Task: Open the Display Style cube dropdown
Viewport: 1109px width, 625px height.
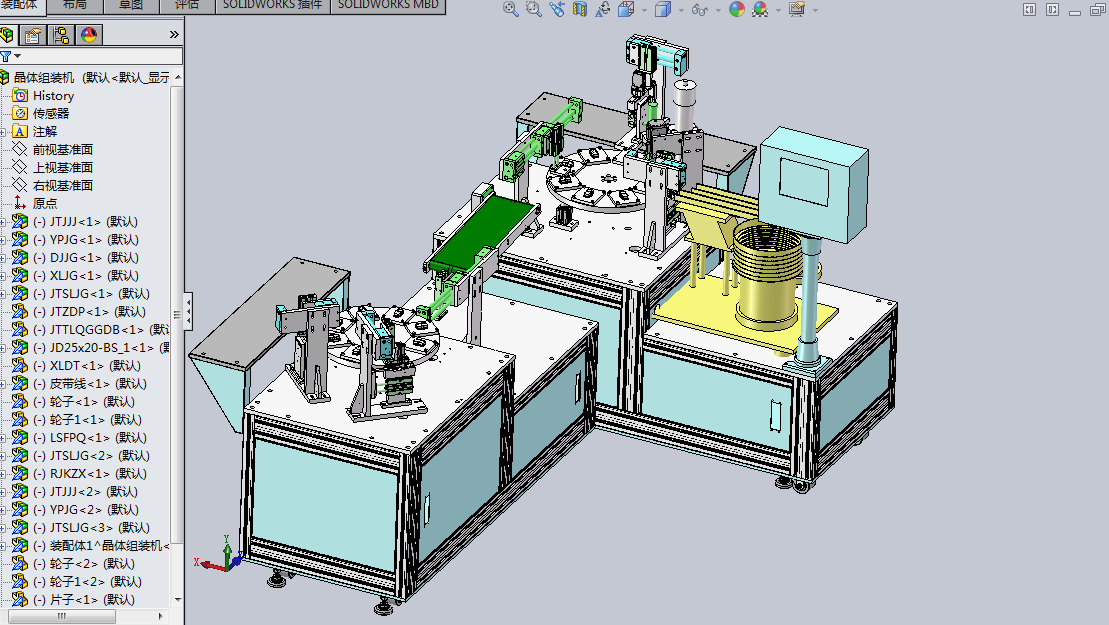Action: (680, 10)
